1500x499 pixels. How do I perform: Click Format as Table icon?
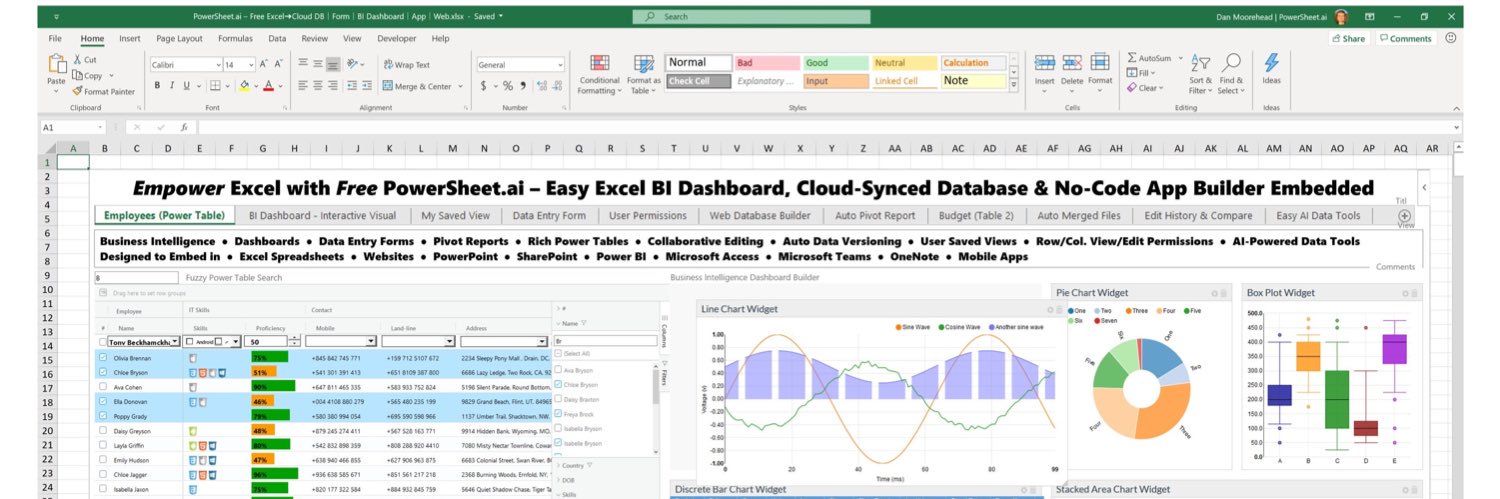coord(644,63)
